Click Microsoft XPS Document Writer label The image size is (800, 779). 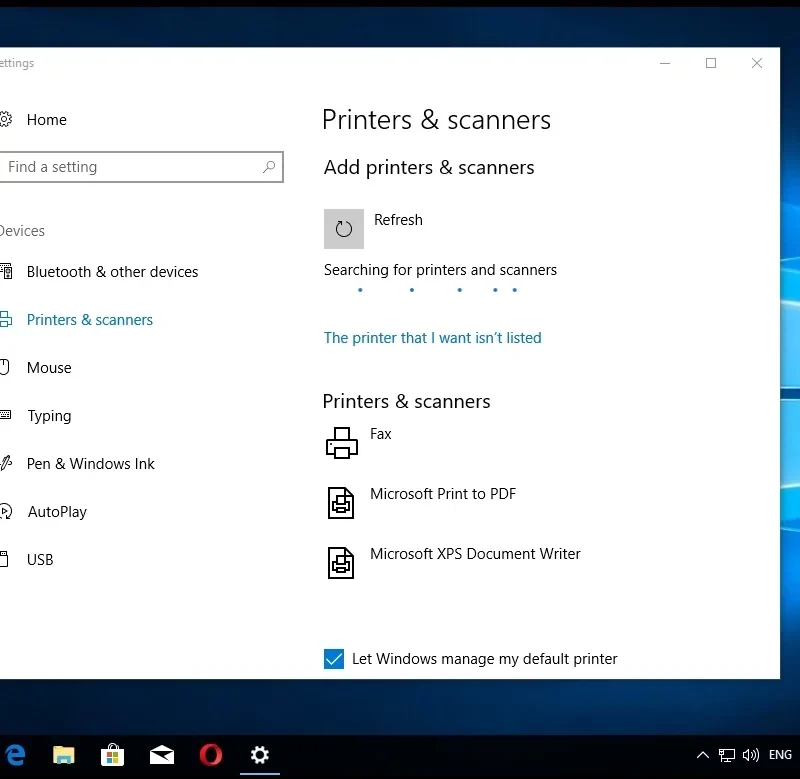(x=475, y=554)
